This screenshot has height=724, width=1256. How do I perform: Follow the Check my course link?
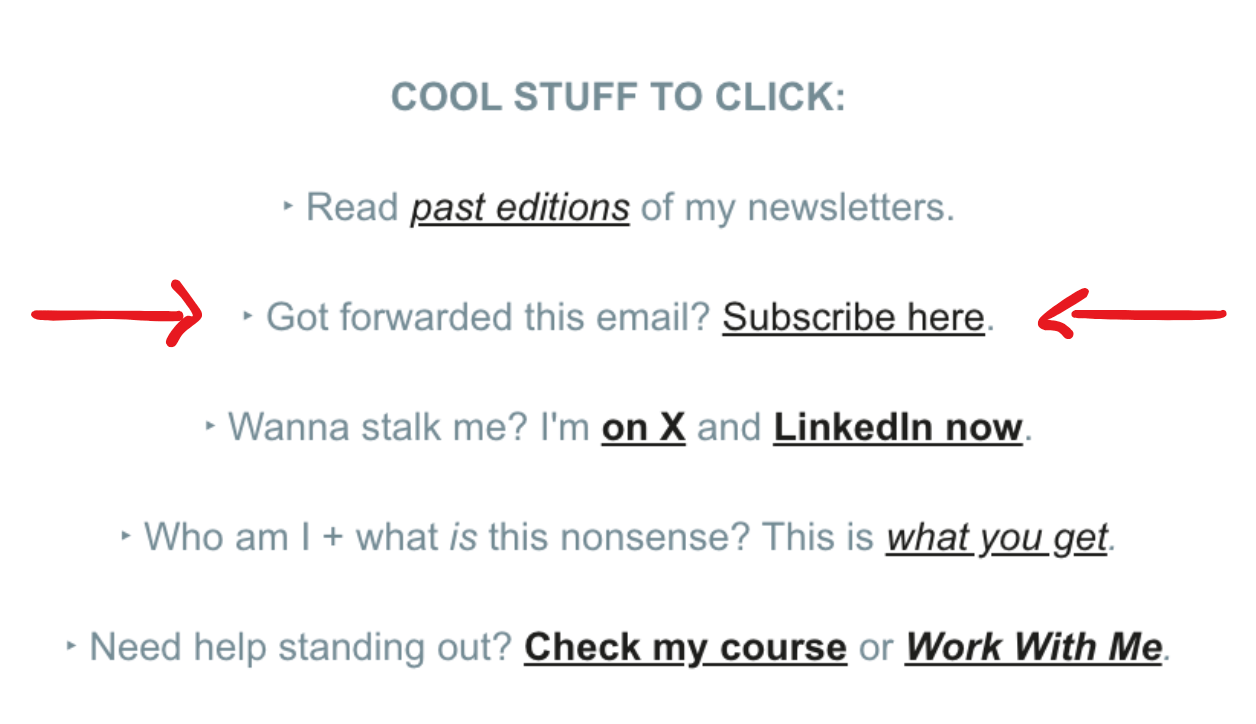(685, 647)
